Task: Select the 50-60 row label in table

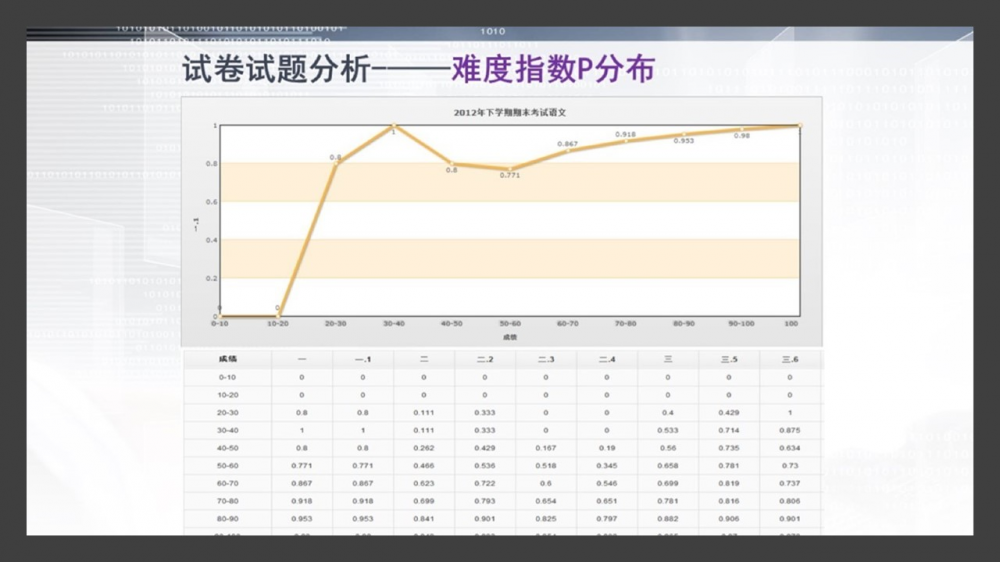Action: coord(227,466)
